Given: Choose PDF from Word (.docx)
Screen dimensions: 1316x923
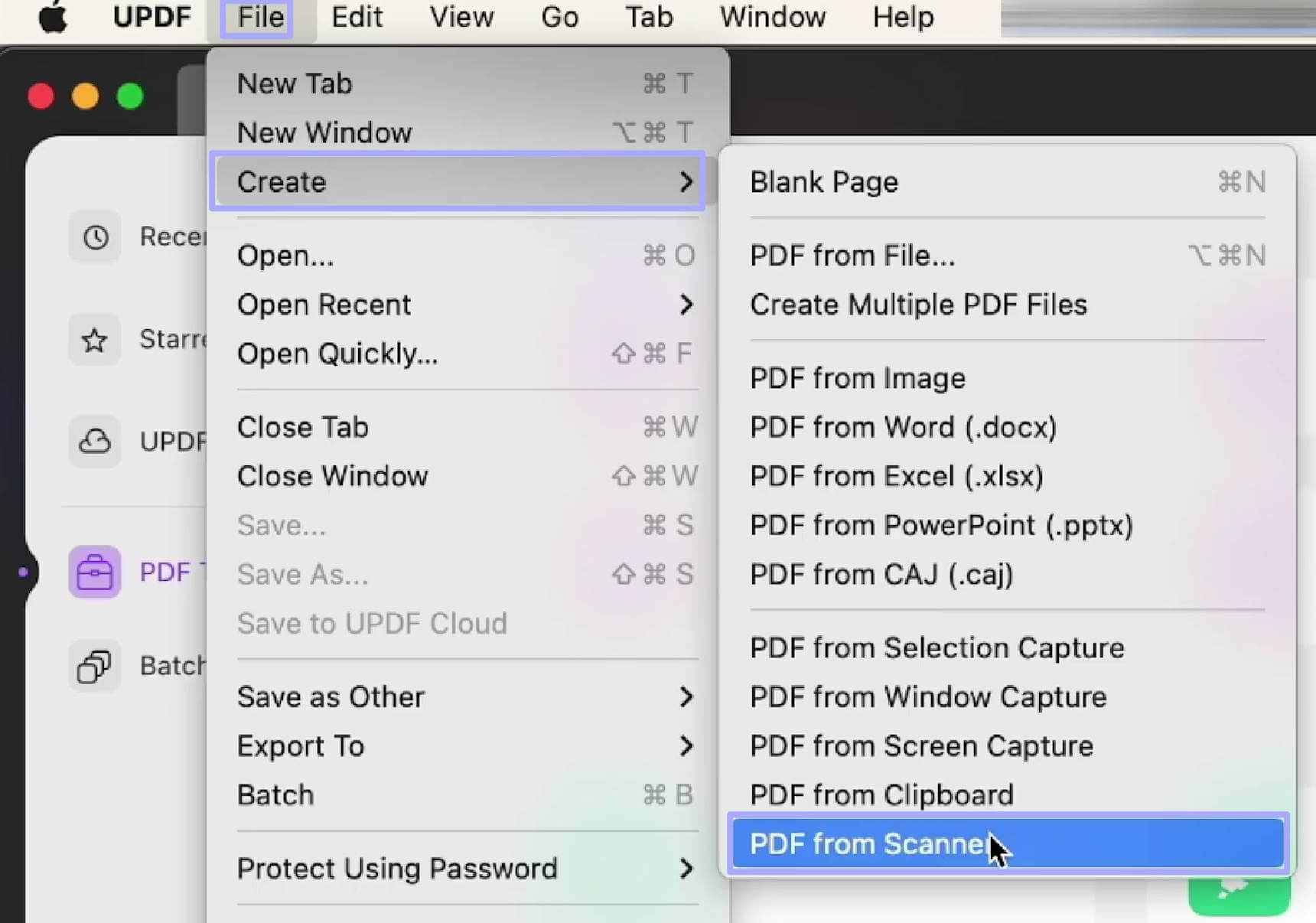Looking at the screenshot, I should (x=903, y=427).
